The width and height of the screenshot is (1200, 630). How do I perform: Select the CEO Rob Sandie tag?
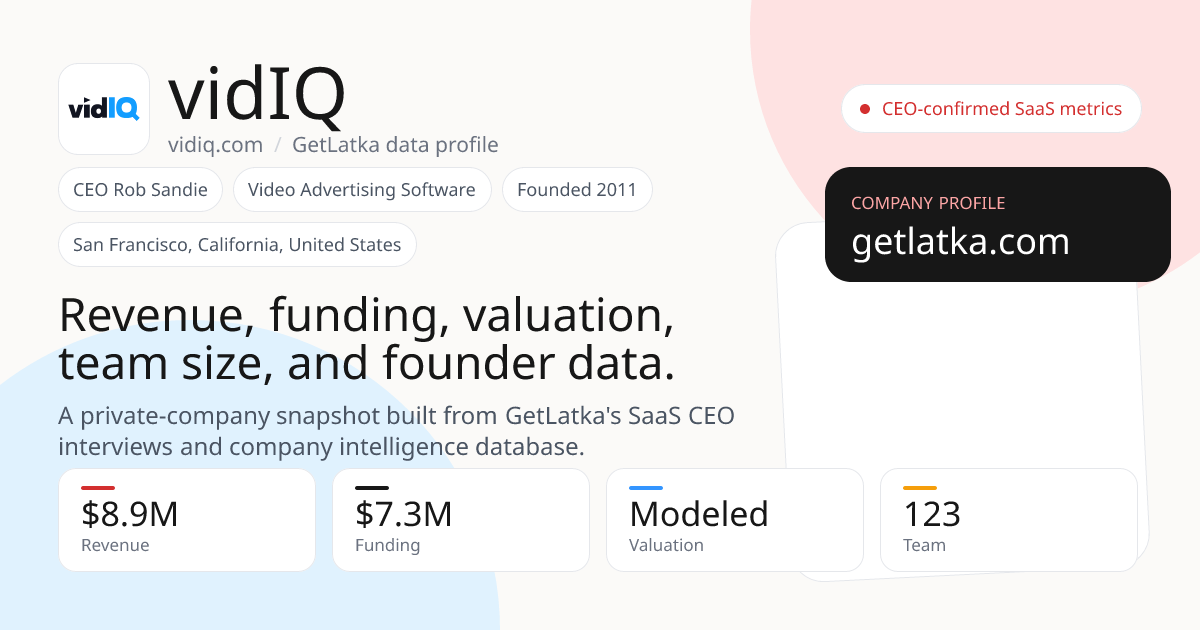click(x=140, y=190)
